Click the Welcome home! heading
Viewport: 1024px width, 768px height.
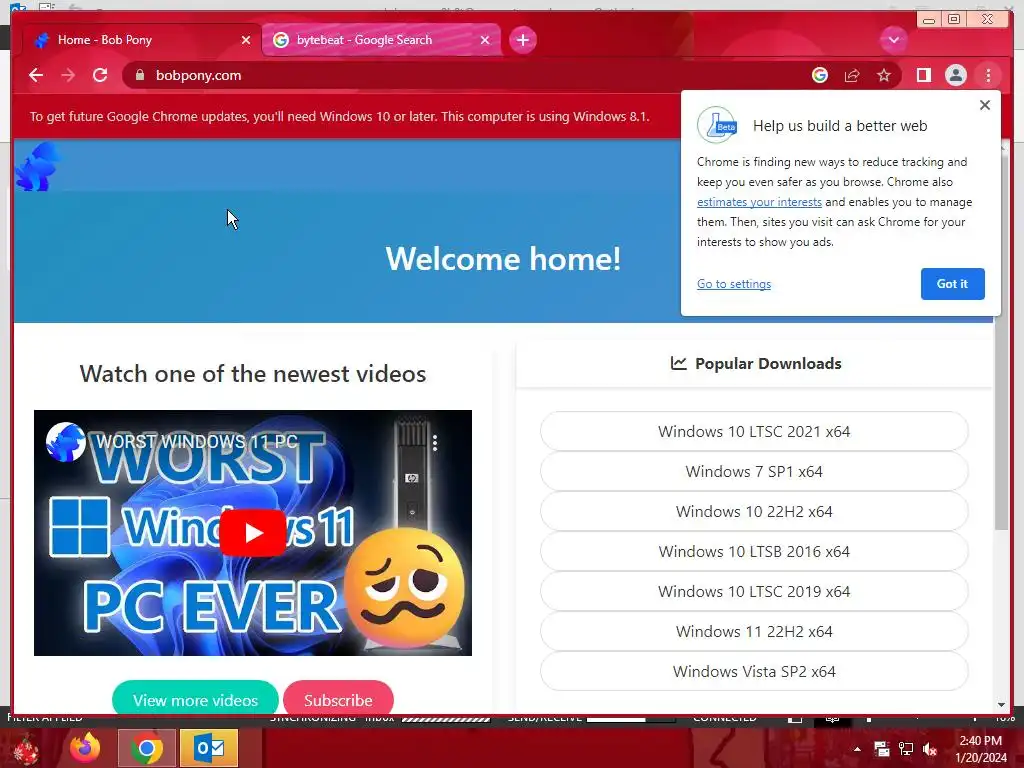[x=503, y=259]
